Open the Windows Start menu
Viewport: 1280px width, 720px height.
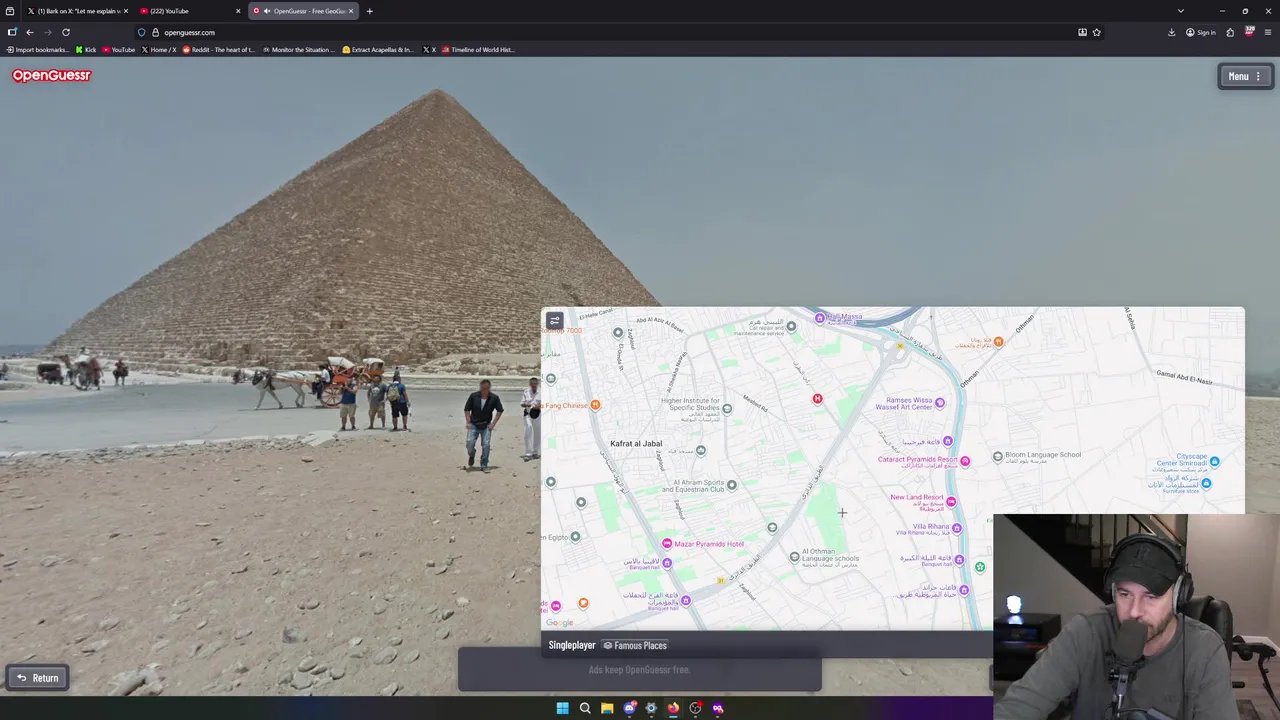click(x=562, y=708)
